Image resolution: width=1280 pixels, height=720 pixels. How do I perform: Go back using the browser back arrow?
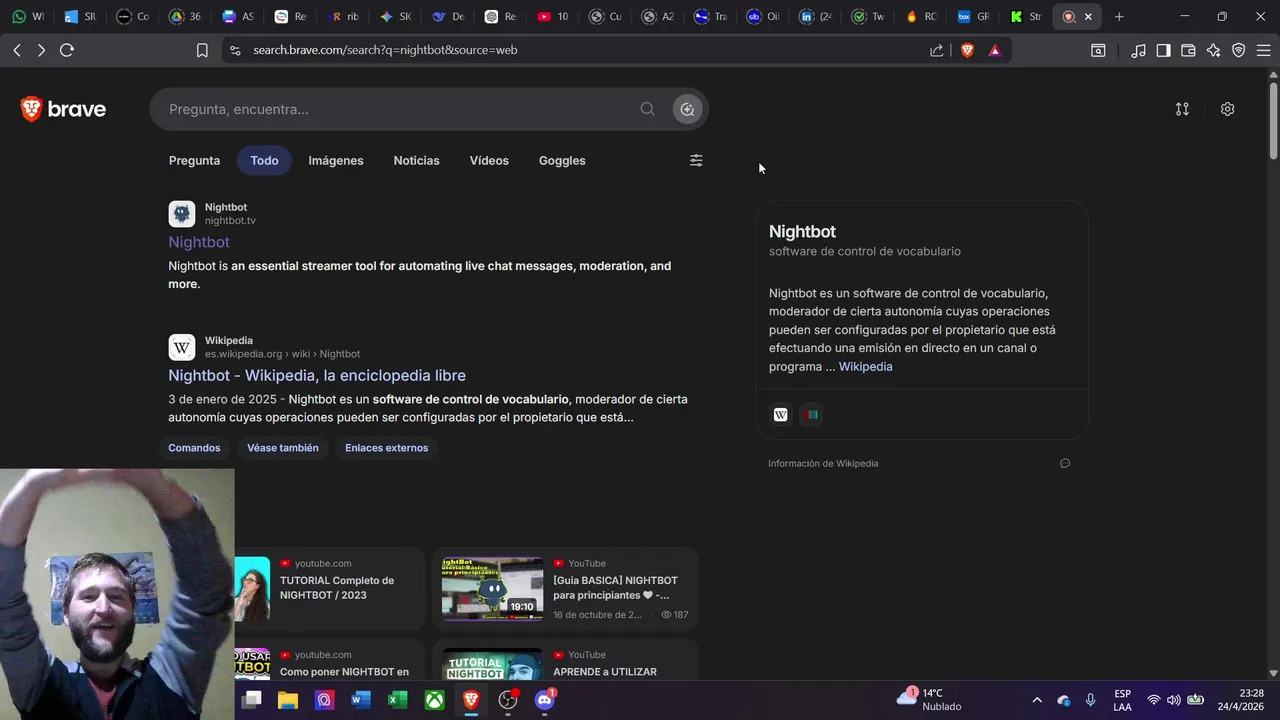[x=17, y=50]
